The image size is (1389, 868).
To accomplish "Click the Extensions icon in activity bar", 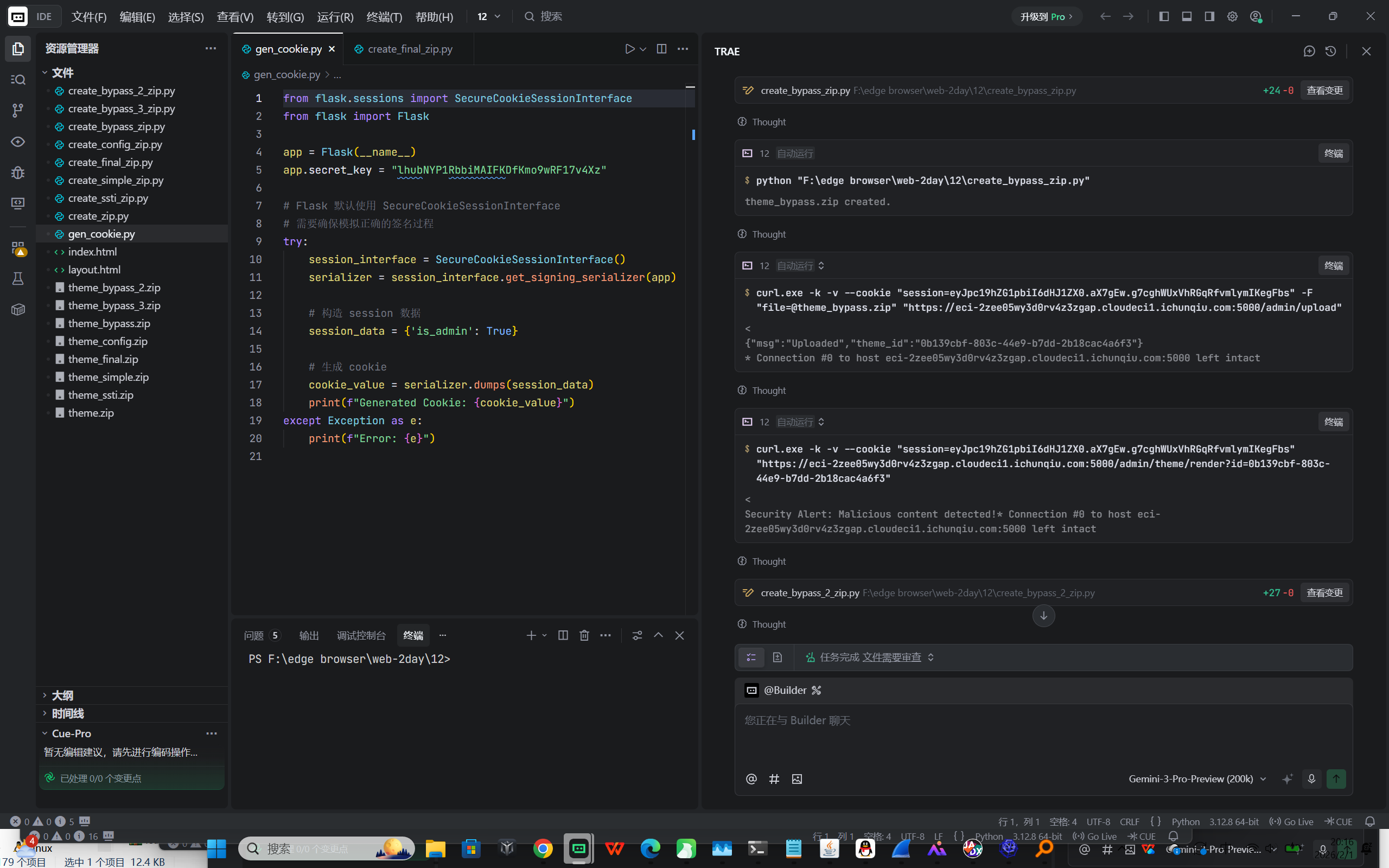I will 18,248.
